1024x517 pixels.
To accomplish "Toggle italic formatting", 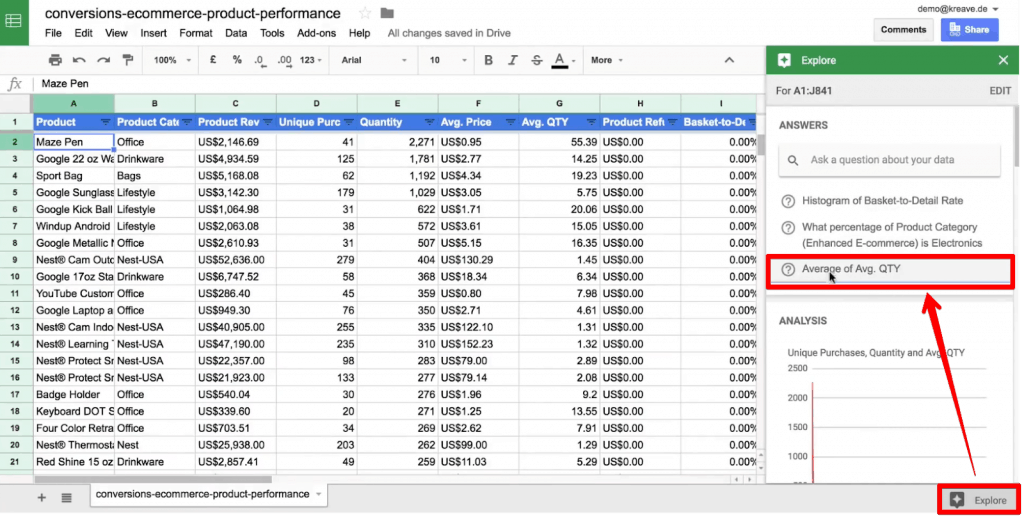I will (x=512, y=60).
